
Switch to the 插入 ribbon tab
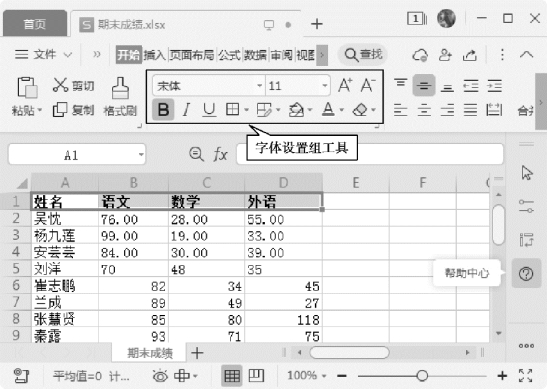point(154,55)
